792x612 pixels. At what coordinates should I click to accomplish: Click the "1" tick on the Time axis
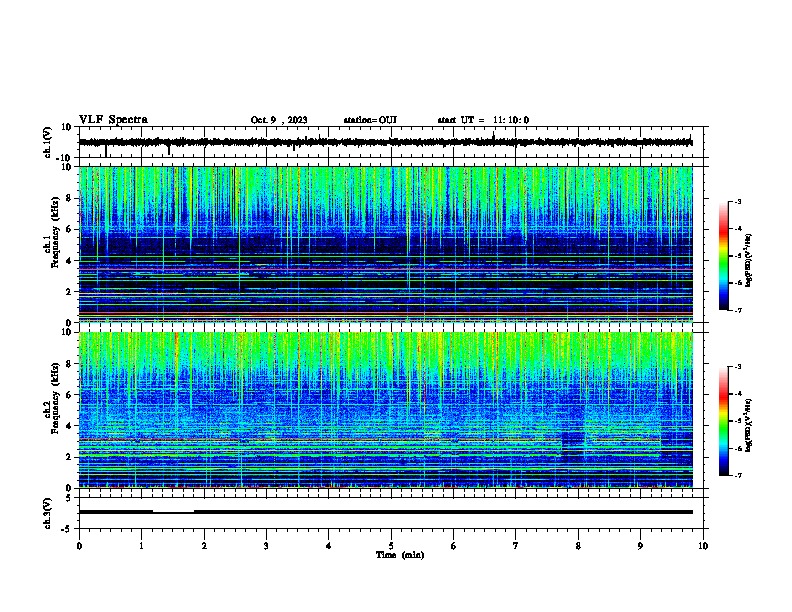pyautogui.click(x=141, y=546)
